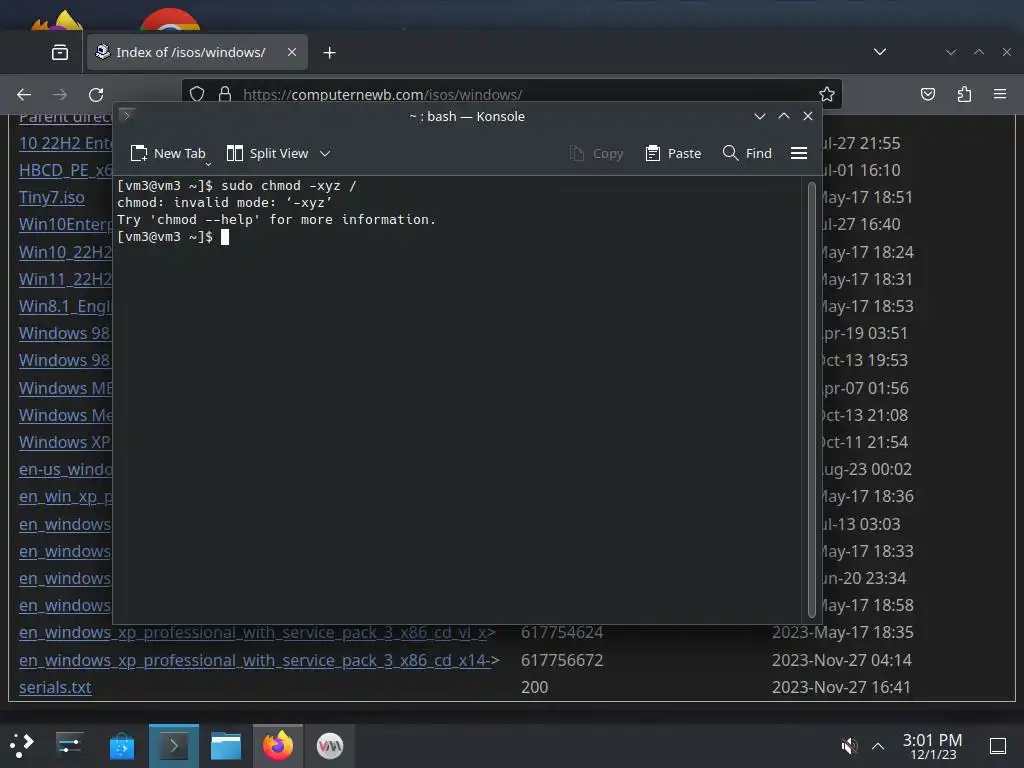Open Split View in Konsole
This screenshot has height=768, width=1024.
(267, 153)
